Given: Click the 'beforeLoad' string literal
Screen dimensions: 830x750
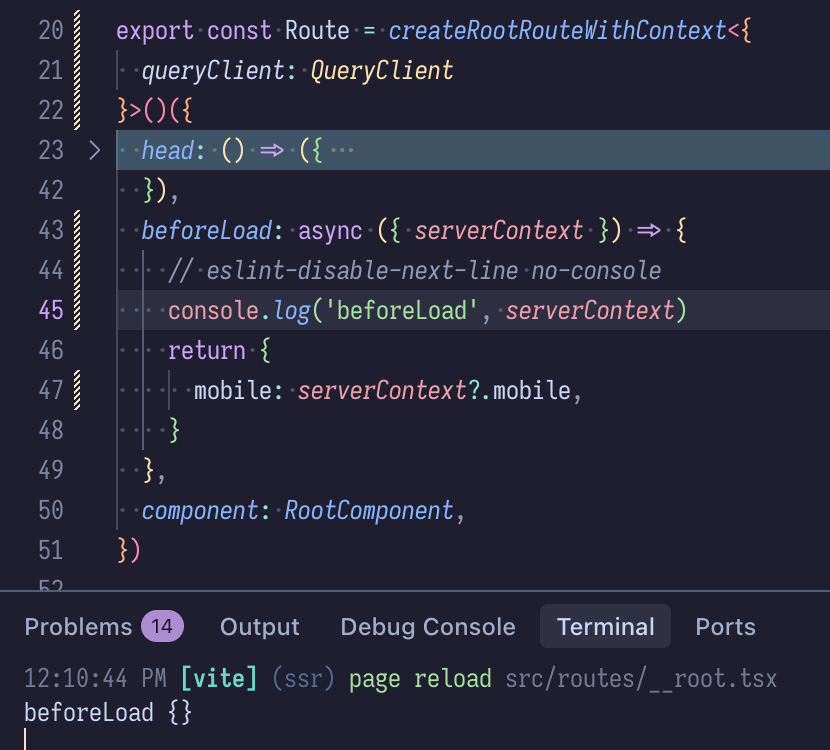Looking at the screenshot, I should 401,310.
